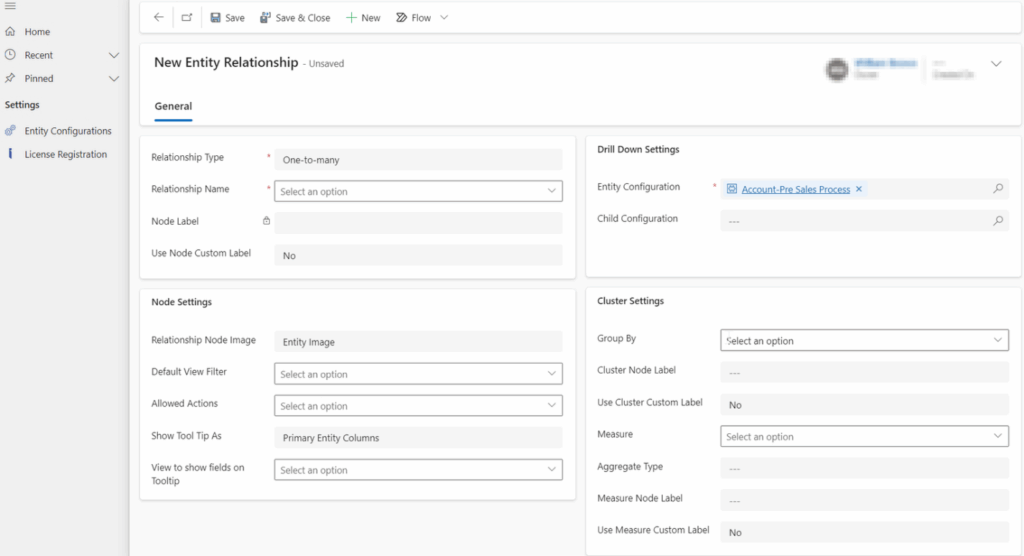Open View to show fields on Tooltip dropdown
The image size is (1024, 556).
[x=418, y=470]
